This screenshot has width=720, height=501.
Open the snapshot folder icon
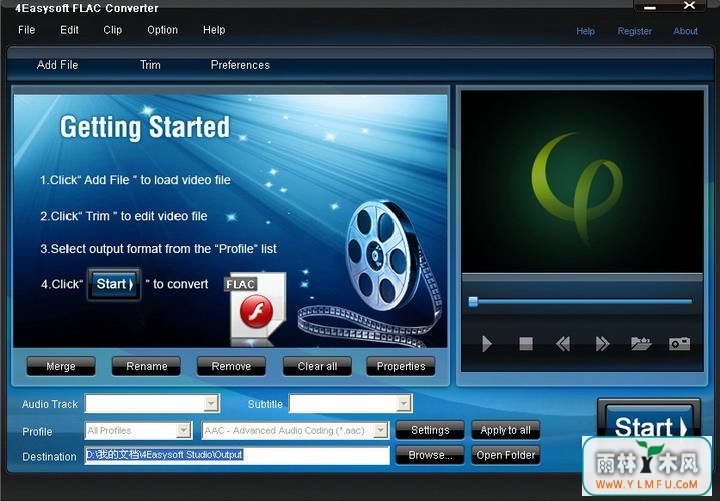coord(641,343)
